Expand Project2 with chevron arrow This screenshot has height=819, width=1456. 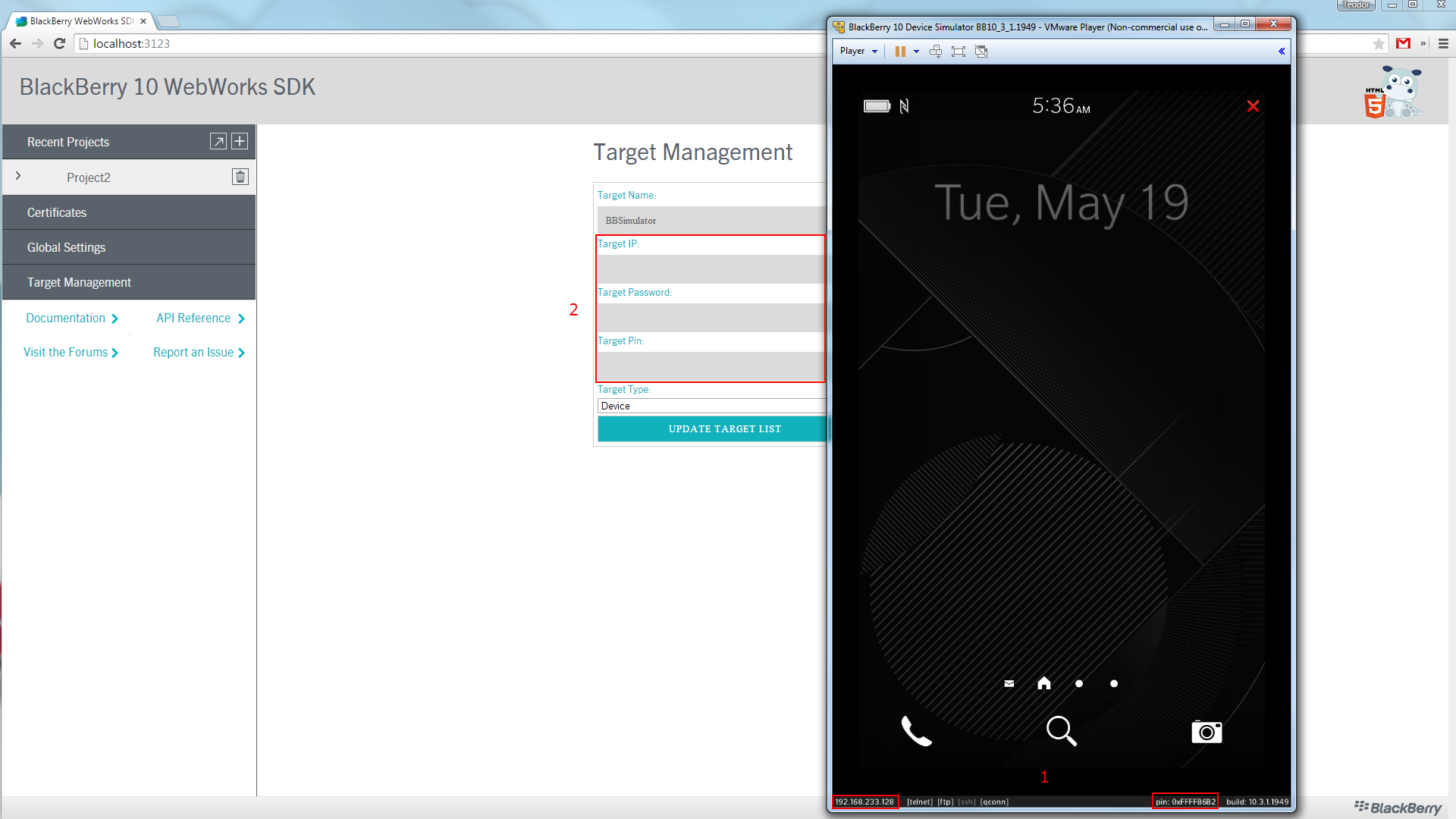click(18, 176)
